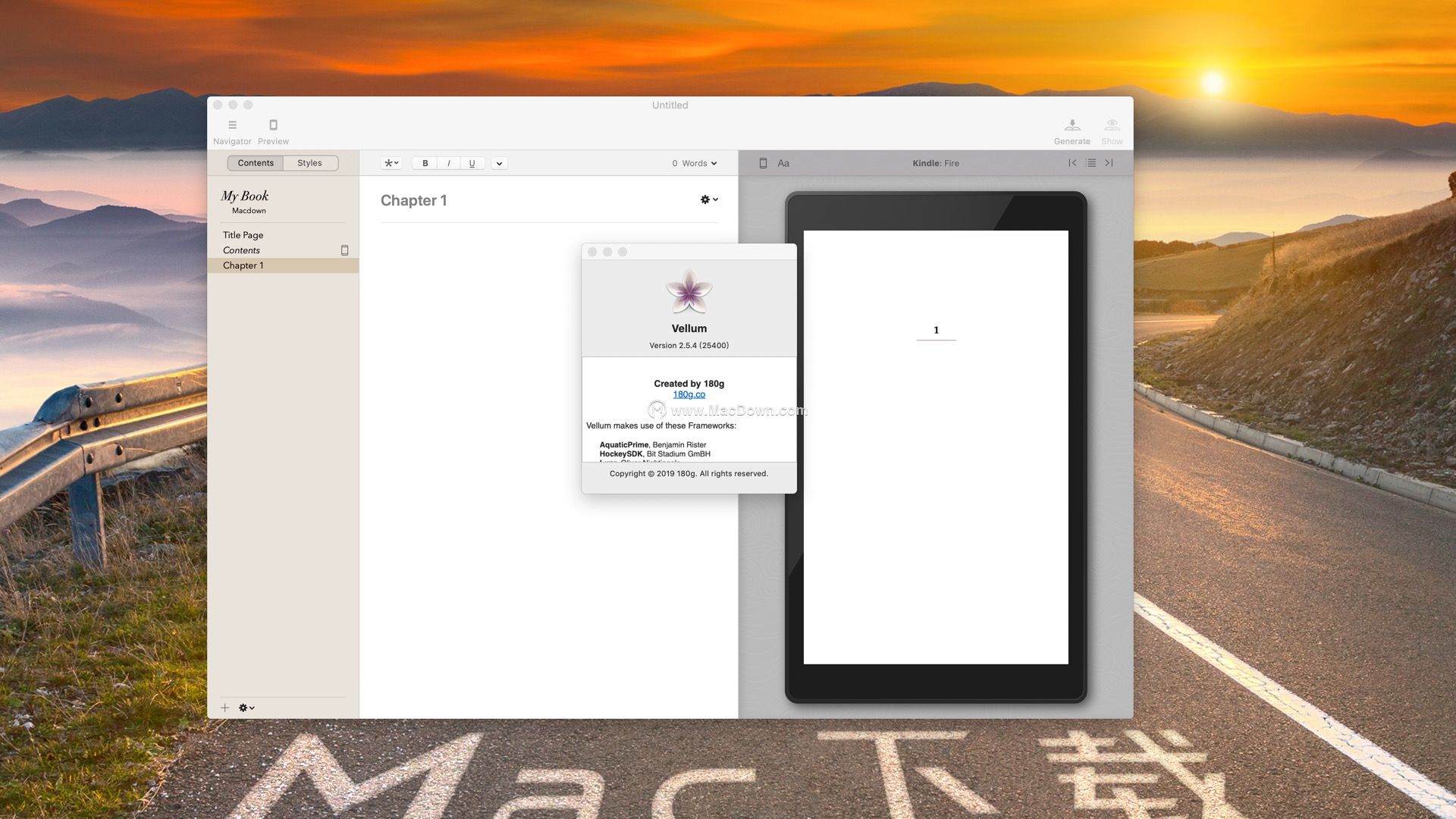Image resolution: width=1456 pixels, height=819 pixels.
Task: Jump to last page using the skip-forward icon
Action: point(1109,162)
